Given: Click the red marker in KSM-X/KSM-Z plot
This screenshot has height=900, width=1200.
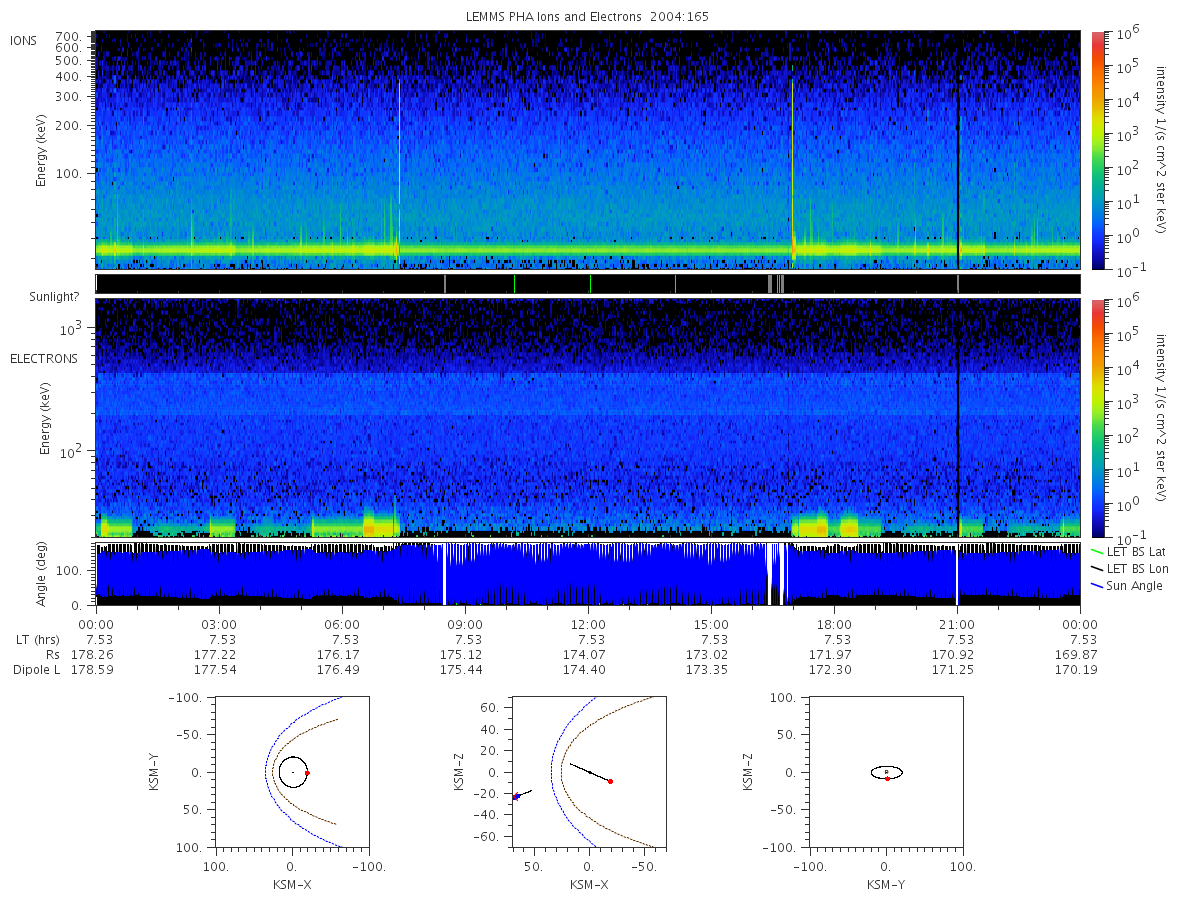Looking at the screenshot, I should click(610, 781).
